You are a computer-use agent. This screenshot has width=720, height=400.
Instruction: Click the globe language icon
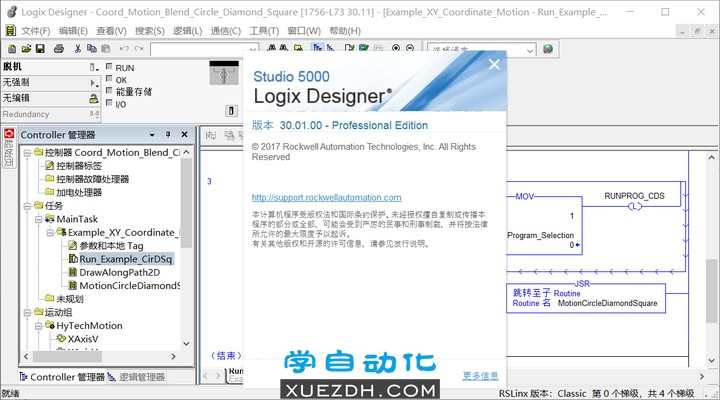point(547,49)
